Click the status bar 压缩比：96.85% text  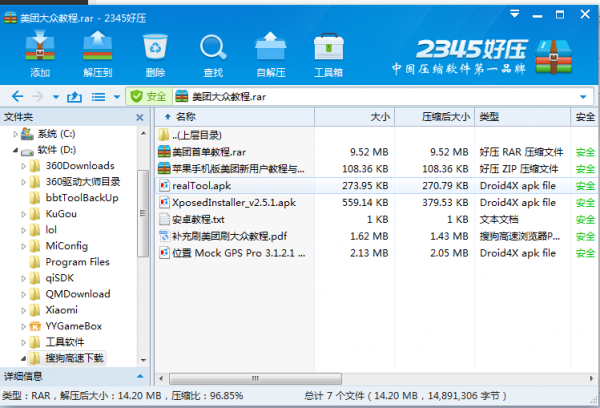(x=207, y=396)
